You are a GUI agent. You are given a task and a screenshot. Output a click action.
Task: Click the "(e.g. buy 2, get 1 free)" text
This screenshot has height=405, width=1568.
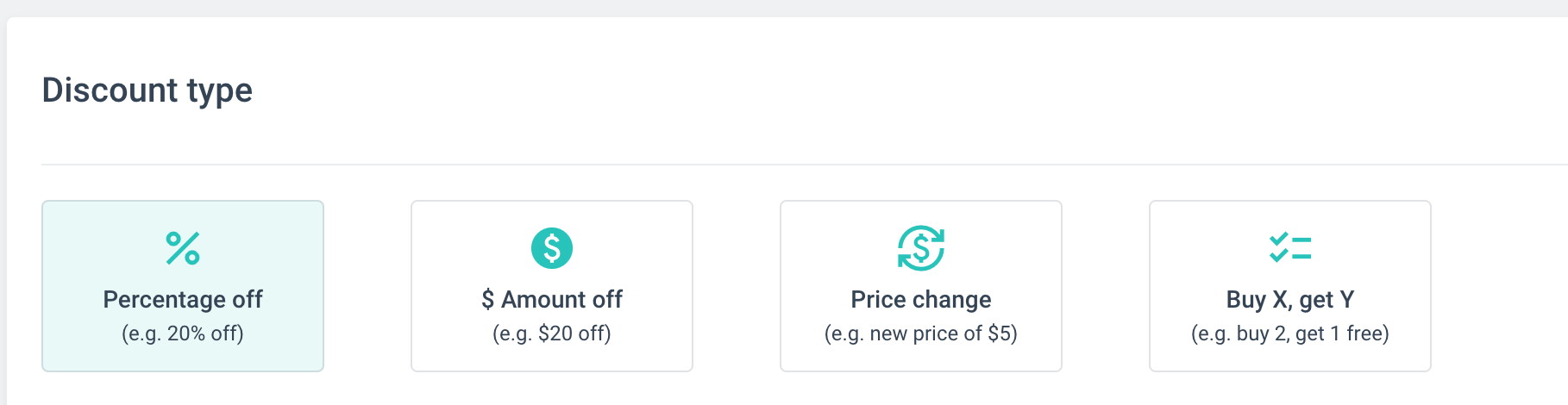(x=1290, y=333)
